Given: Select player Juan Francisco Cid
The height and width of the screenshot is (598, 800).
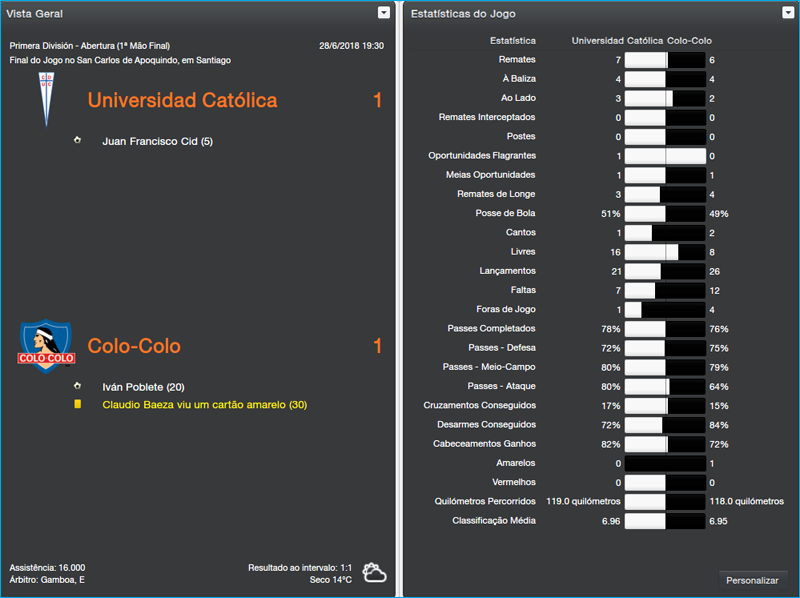Looking at the screenshot, I should (157, 141).
